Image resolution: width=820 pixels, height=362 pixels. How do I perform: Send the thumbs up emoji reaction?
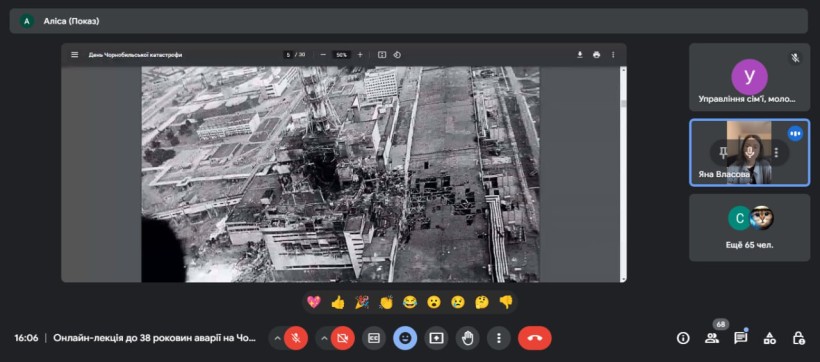click(338, 302)
